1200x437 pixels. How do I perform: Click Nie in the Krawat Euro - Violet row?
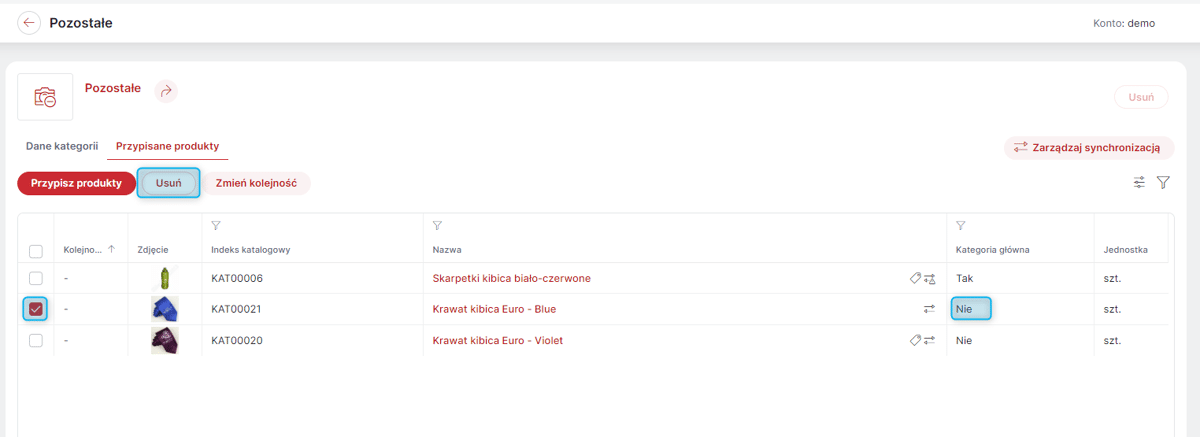(964, 340)
